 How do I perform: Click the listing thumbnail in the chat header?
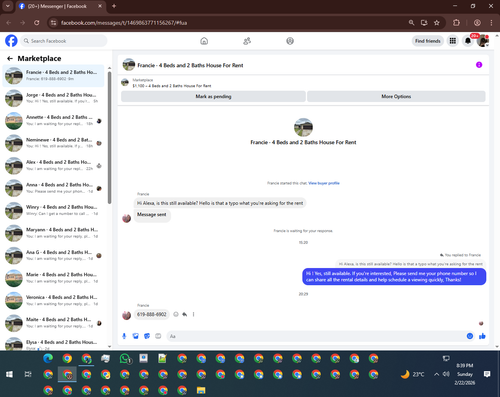[129, 65]
